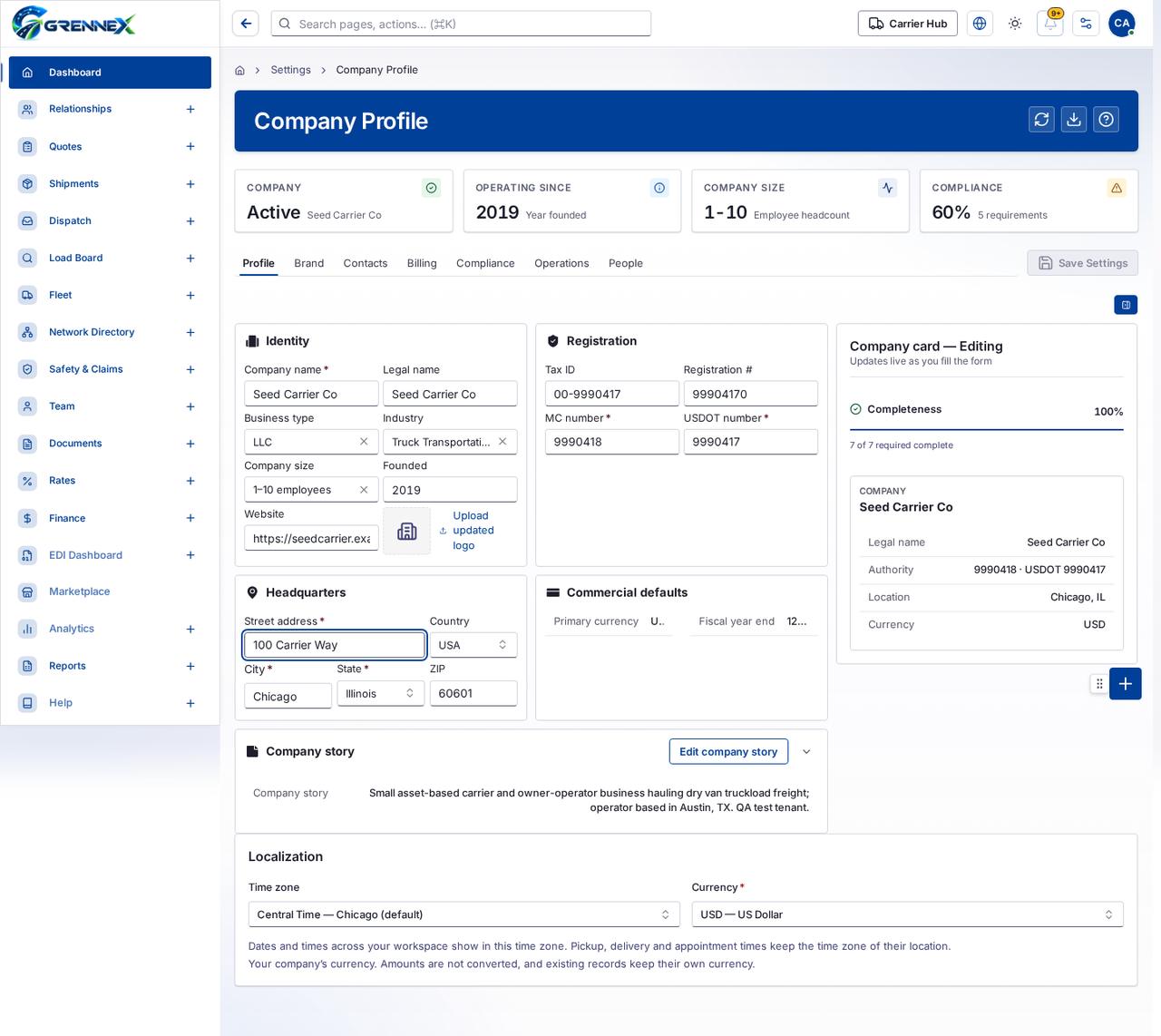Viewport: 1161px width, 1036px height.
Task: Click the Settings breadcrumb link
Action: pos(290,70)
